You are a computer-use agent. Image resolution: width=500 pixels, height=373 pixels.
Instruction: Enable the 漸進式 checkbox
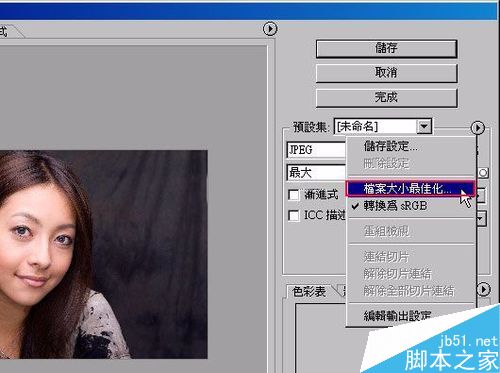coord(294,195)
